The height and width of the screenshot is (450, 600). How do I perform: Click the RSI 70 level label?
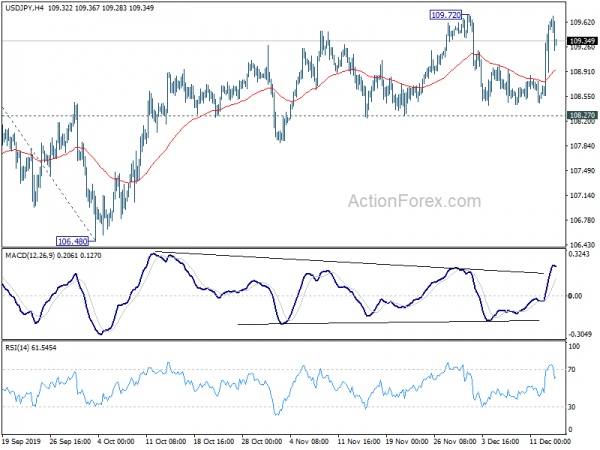(572, 369)
